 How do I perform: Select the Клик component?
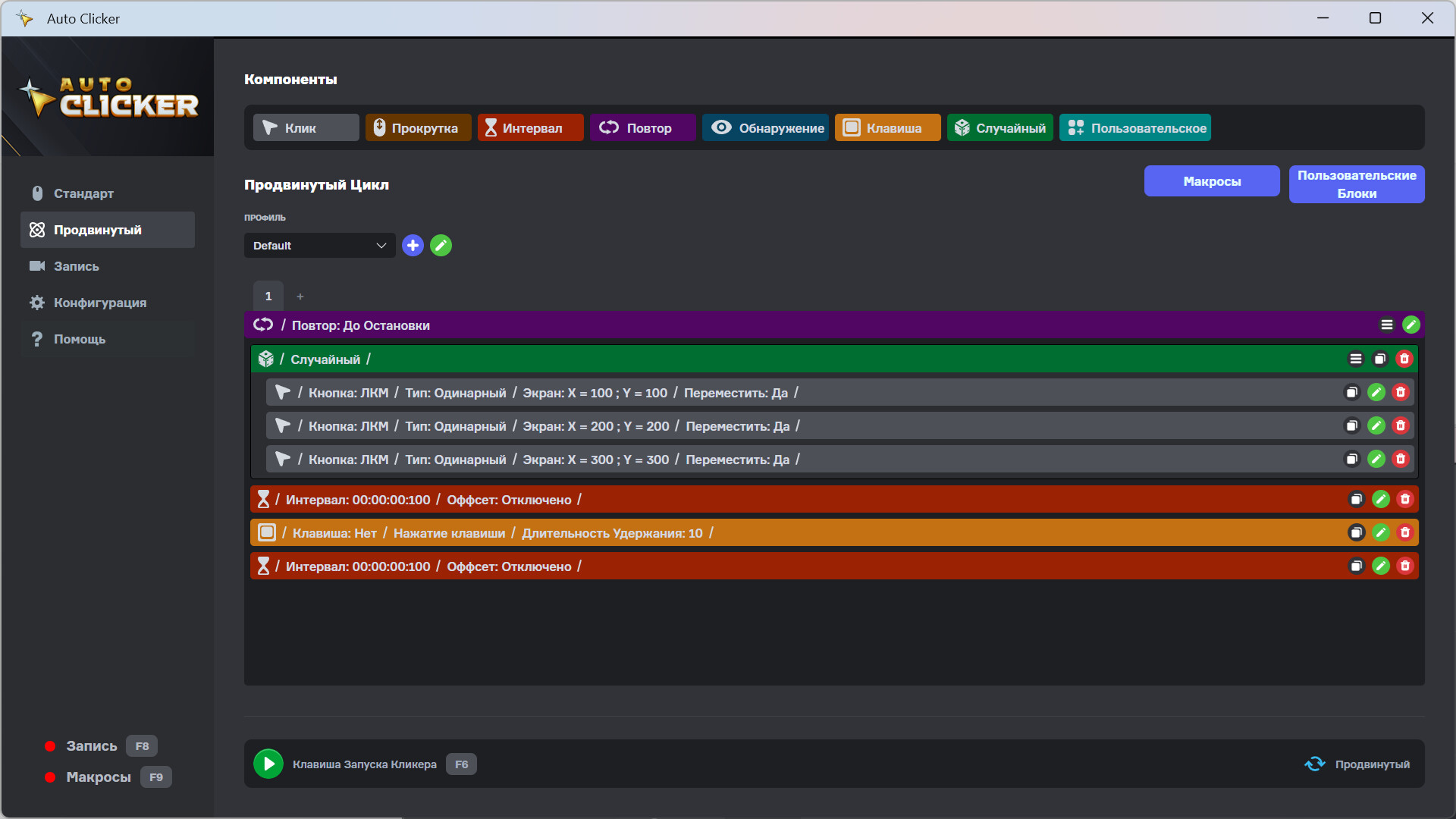point(306,127)
